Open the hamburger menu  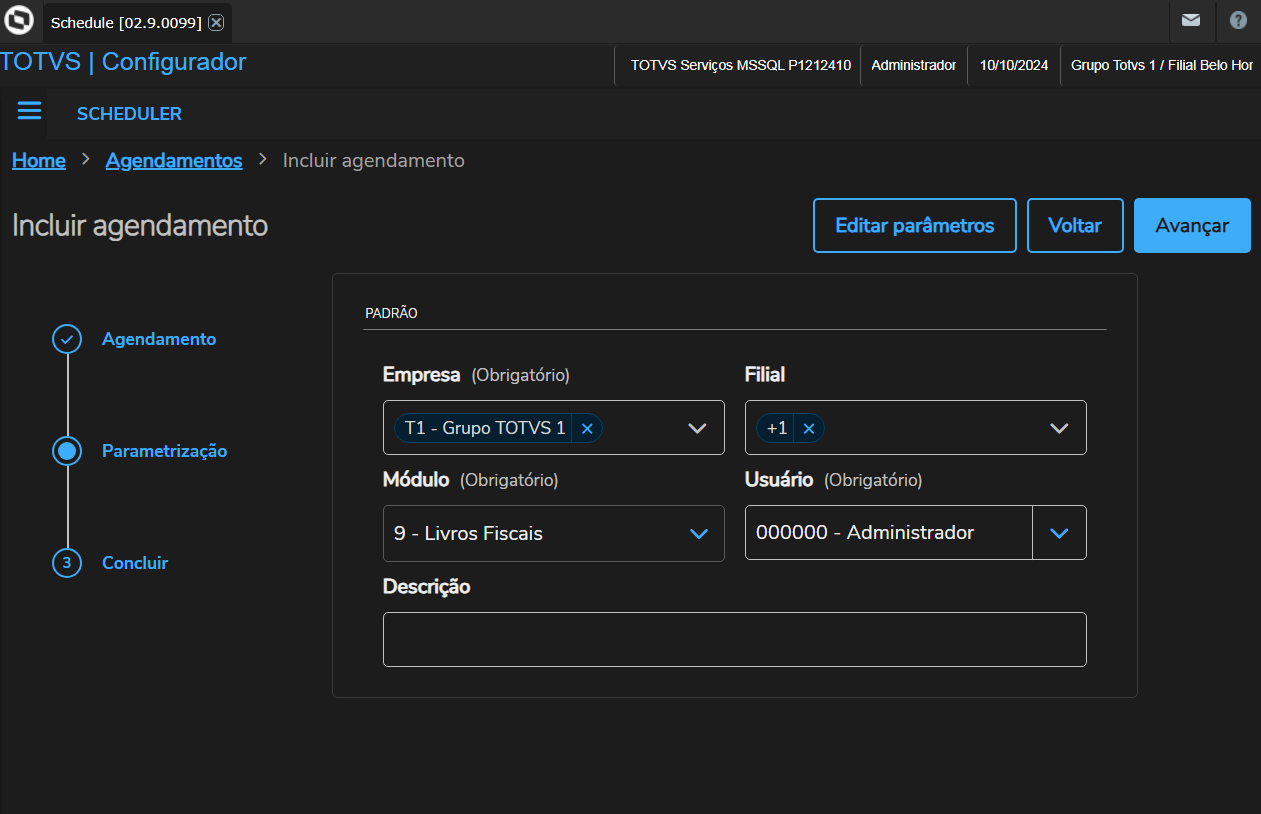(30, 111)
